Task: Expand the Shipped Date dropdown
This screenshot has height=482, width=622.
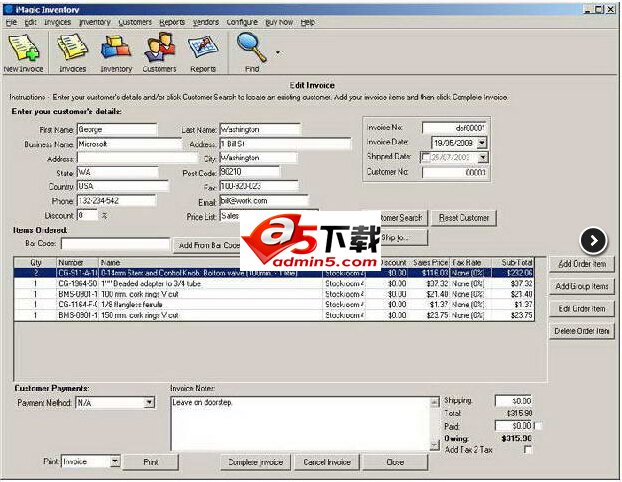Action: [x=482, y=157]
